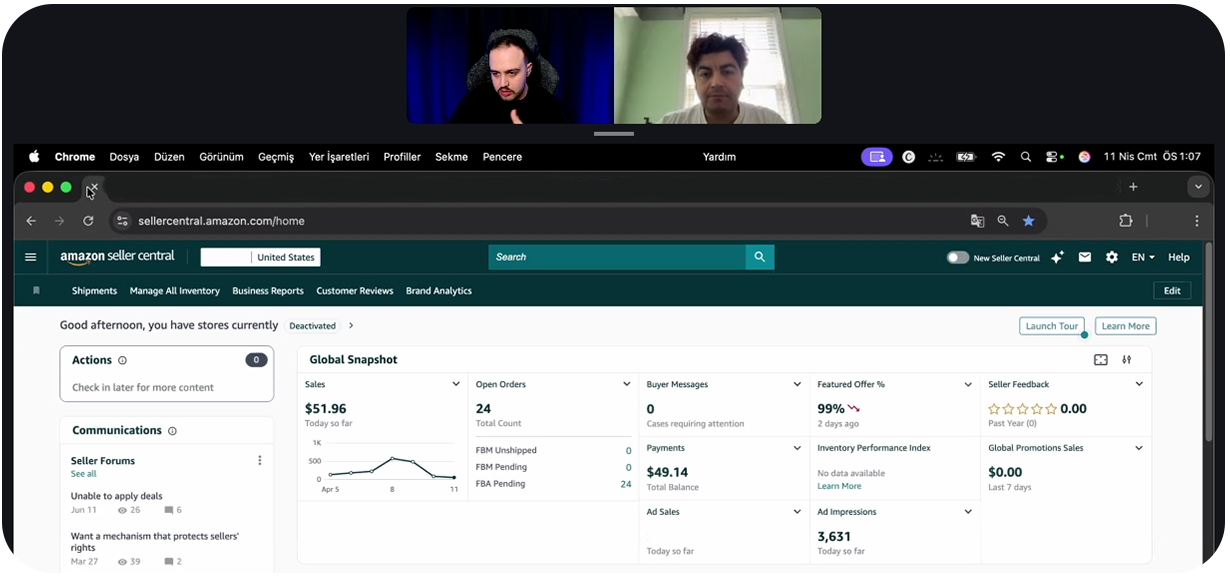Viewport: 1230px width, 580px height.
Task: Click the United States store selector
Action: point(261,257)
